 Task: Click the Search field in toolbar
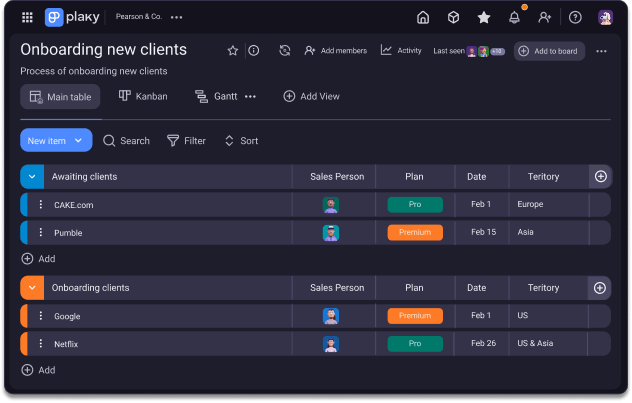tap(126, 141)
